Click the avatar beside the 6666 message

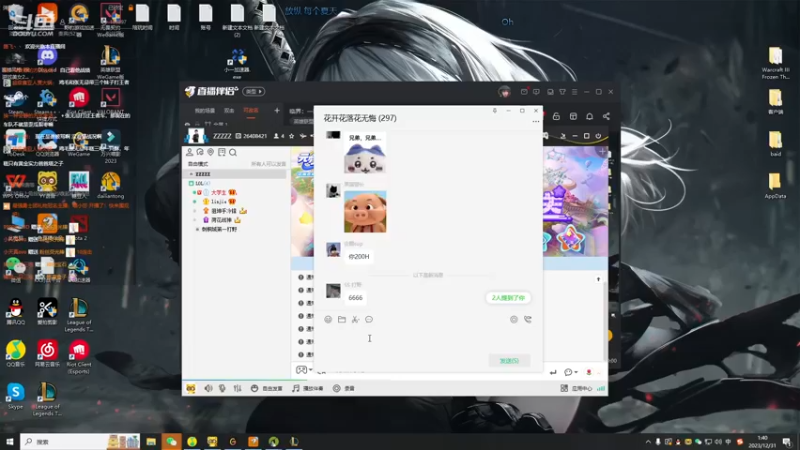pos(333,290)
